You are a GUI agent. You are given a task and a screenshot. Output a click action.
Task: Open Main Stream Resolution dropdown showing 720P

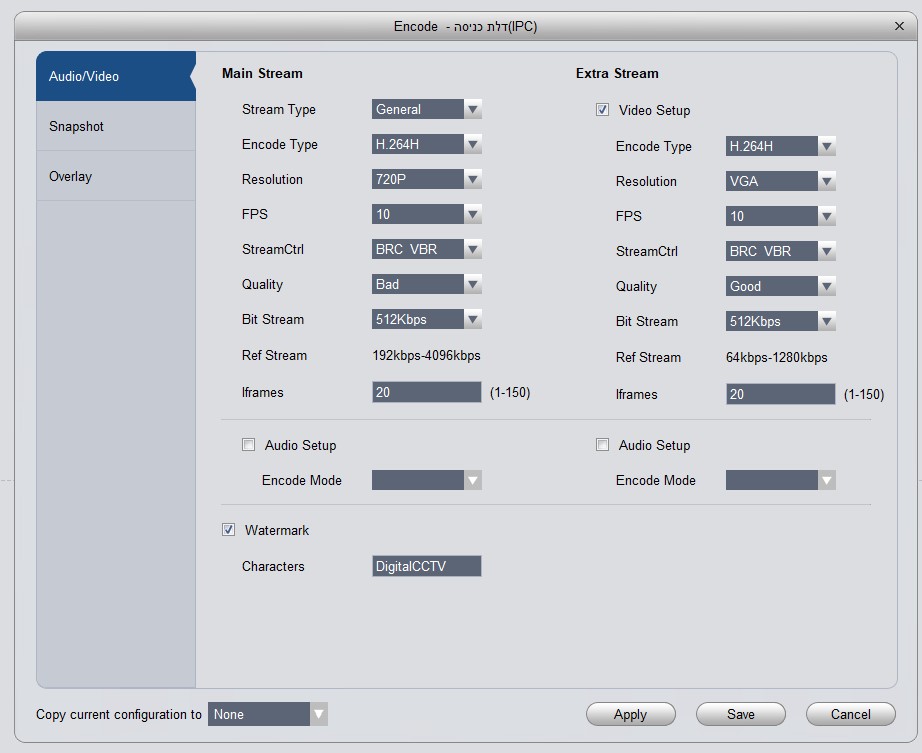point(426,179)
